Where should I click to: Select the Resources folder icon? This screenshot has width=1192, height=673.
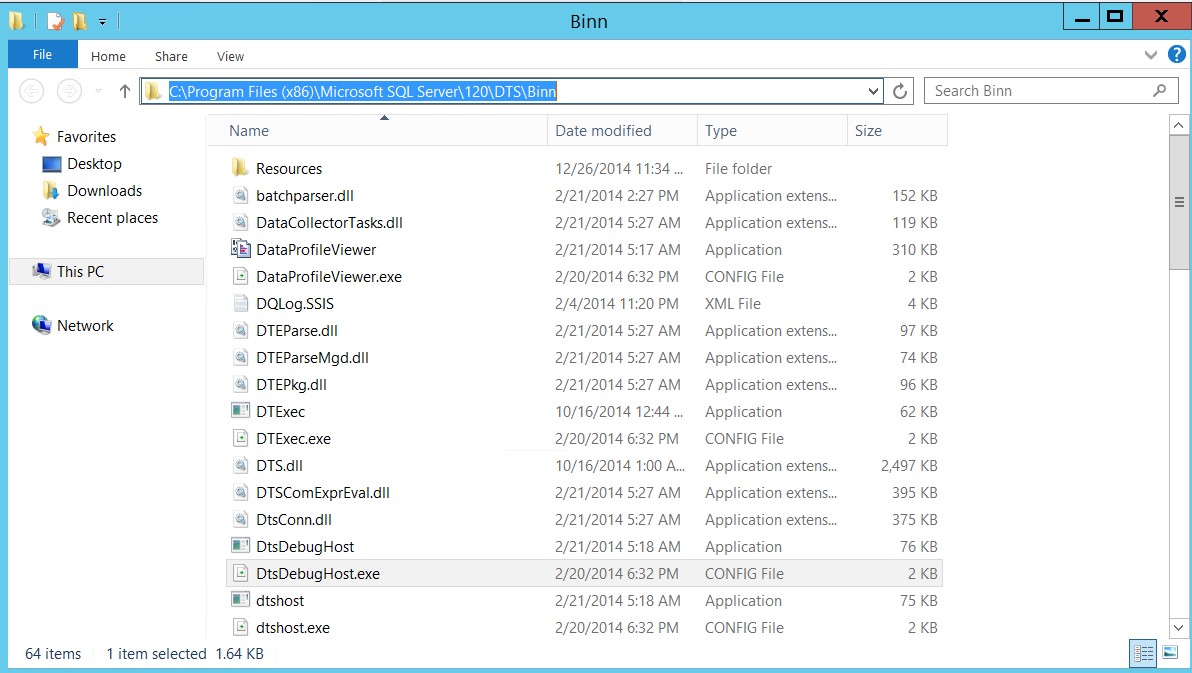pos(240,169)
